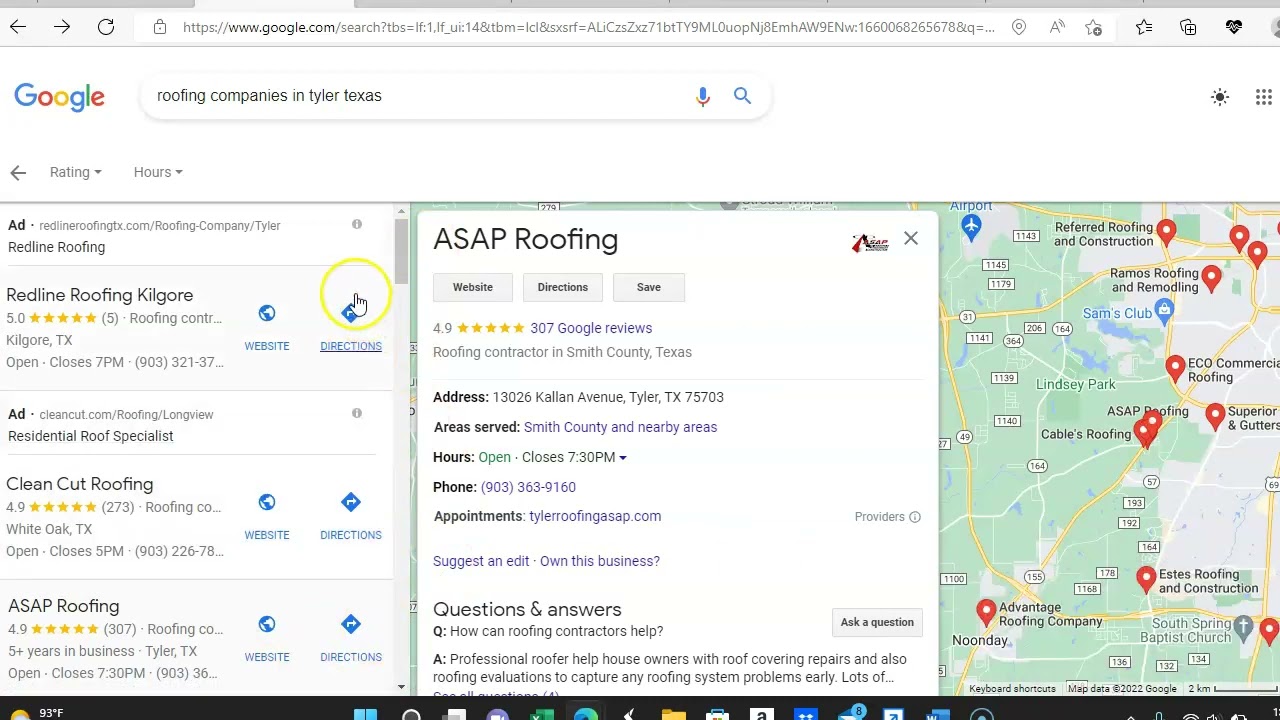Click the Google logo
Screen dimensions: 1280x720
(59, 97)
